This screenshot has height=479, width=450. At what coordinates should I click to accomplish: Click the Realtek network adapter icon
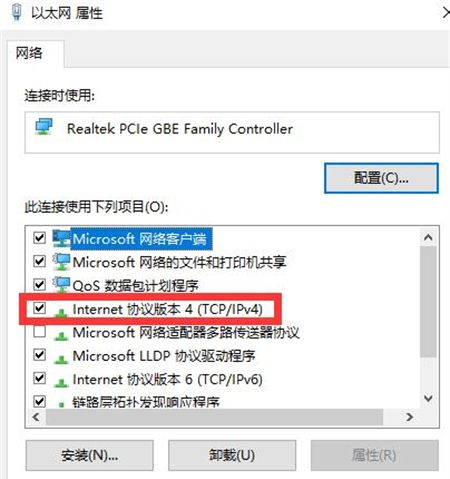(x=44, y=127)
